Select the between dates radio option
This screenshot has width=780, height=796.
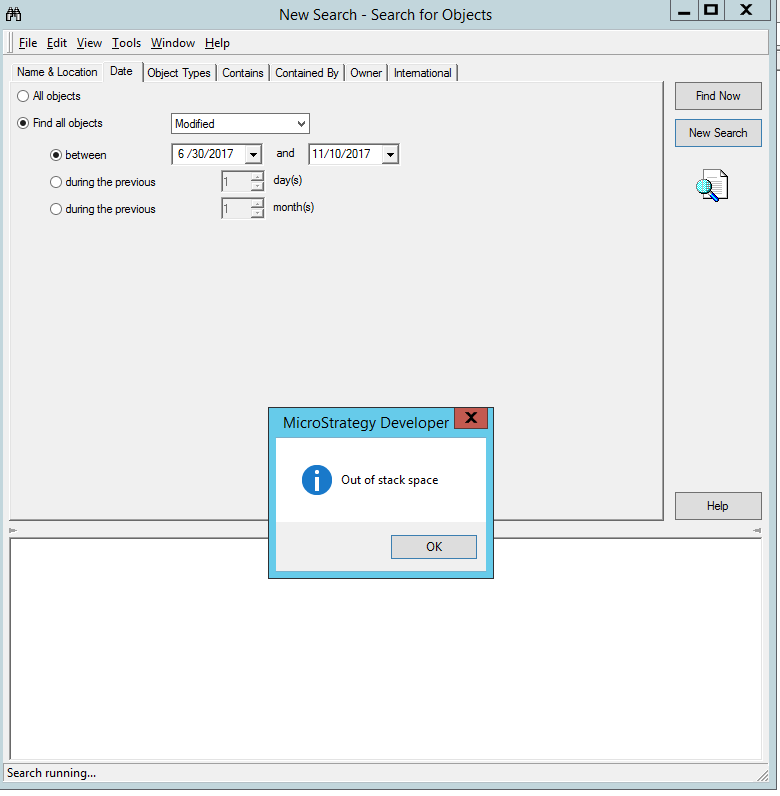(x=56, y=155)
